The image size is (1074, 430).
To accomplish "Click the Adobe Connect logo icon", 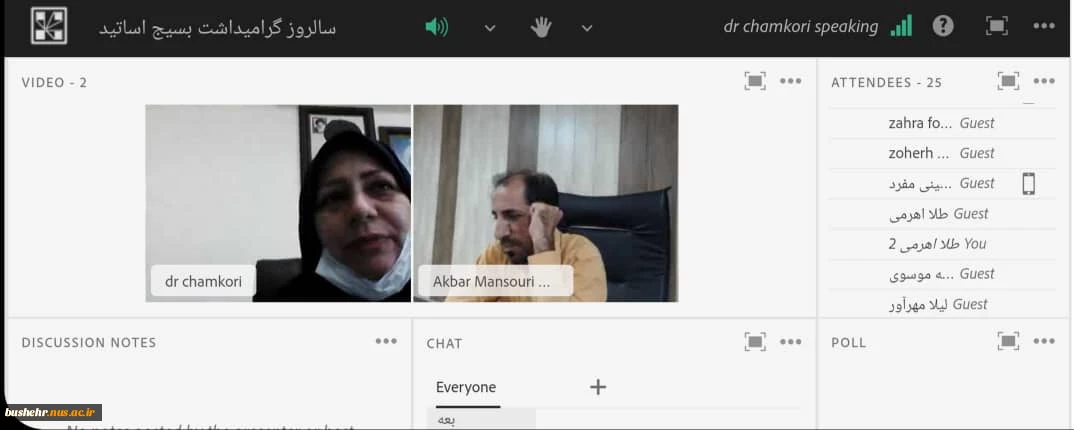I will coord(49,26).
